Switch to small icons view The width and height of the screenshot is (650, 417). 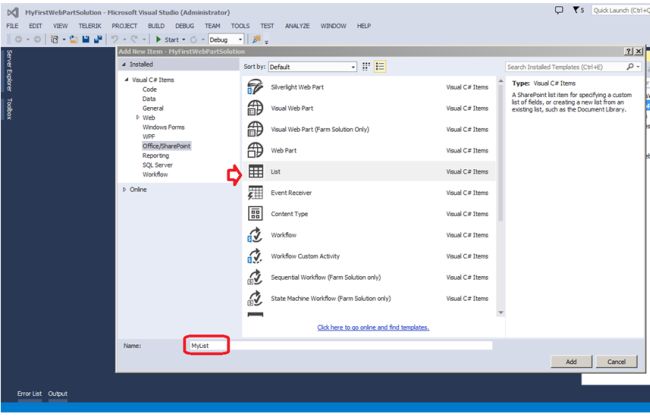[x=366, y=67]
